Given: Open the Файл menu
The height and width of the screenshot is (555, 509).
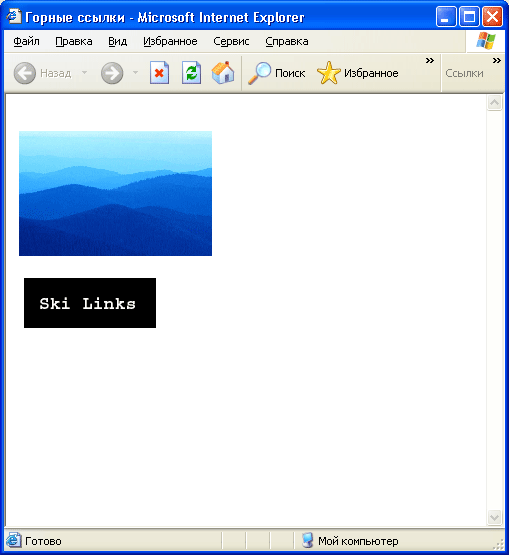Looking at the screenshot, I should [26, 41].
